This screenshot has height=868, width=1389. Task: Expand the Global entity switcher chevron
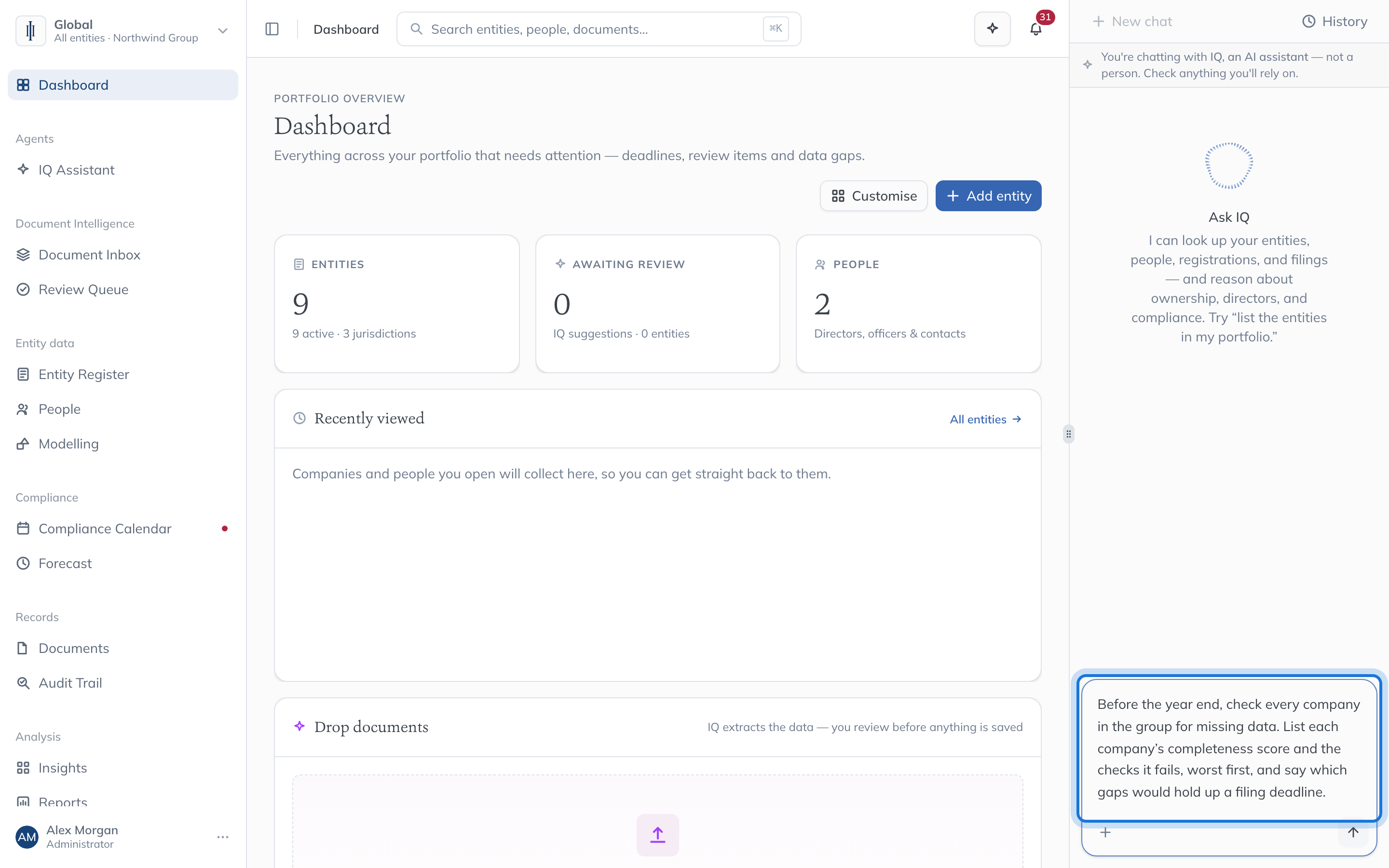223,30
